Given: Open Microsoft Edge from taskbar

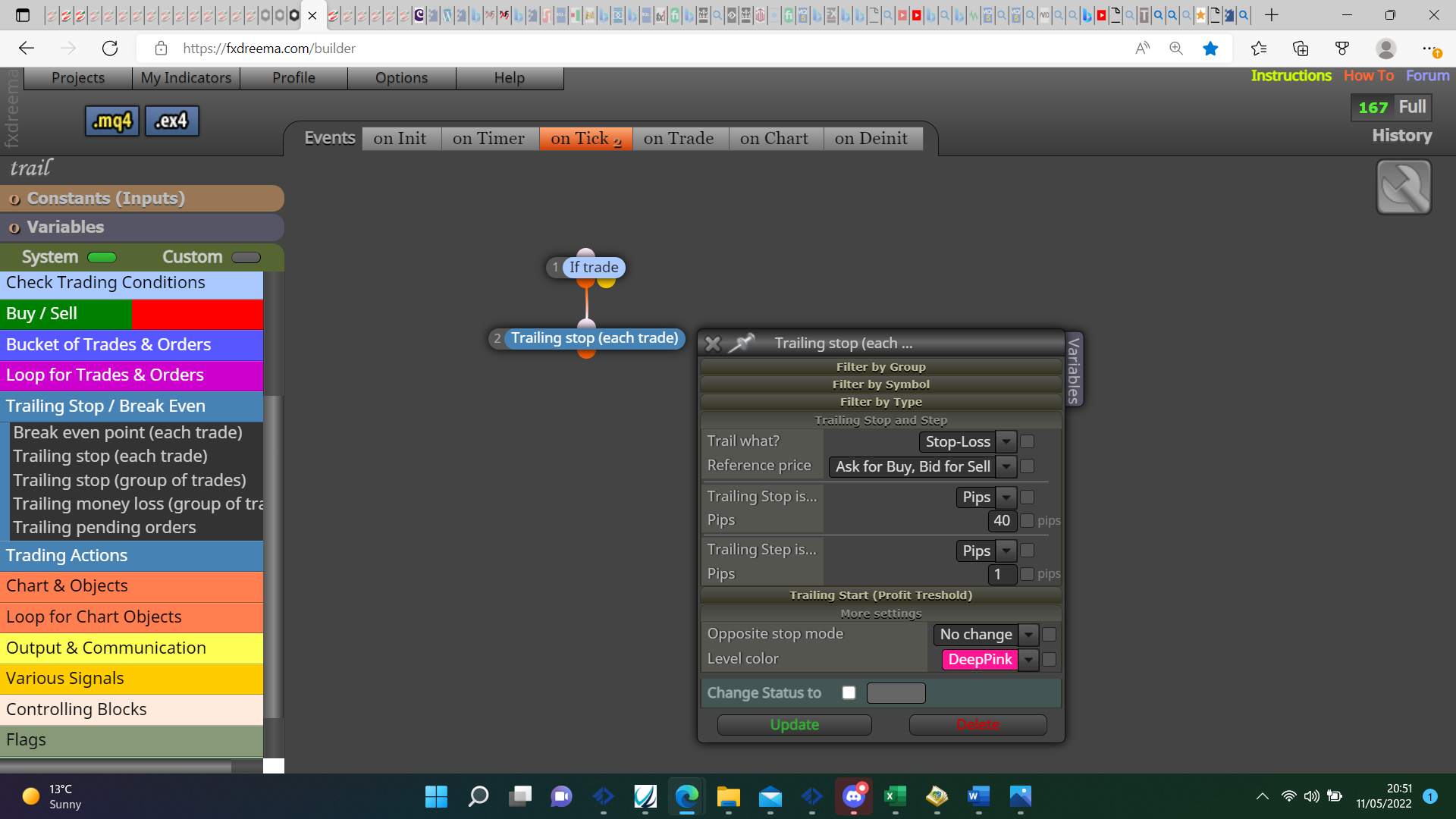Looking at the screenshot, I should coord(686,796).
